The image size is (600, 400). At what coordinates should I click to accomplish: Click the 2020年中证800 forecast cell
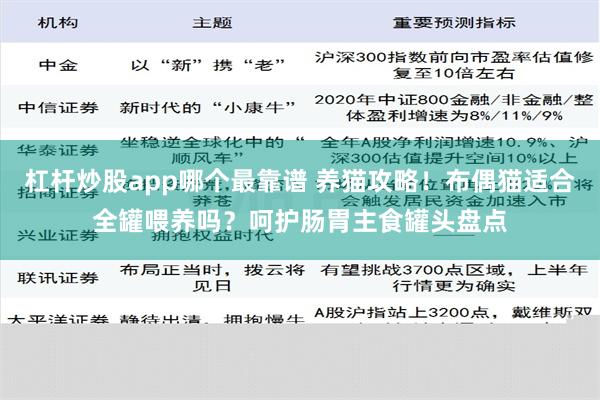coord(454,107)
